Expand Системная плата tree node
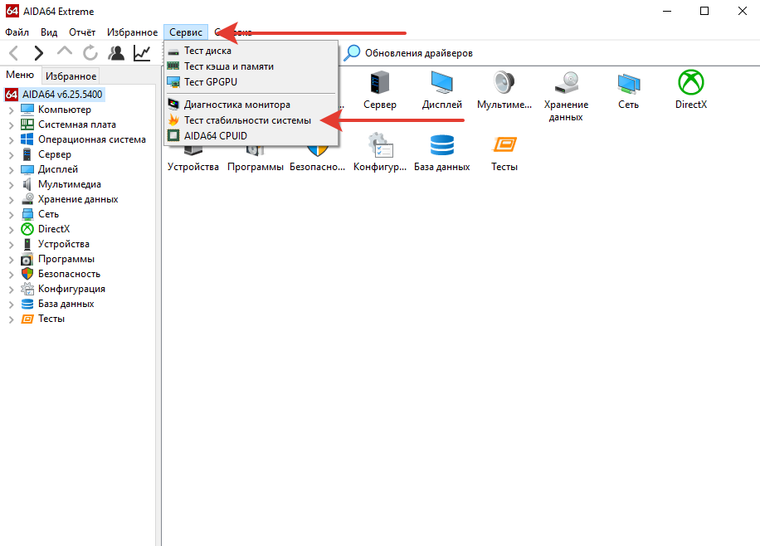Screen dimensions: 760x546 [11, 125]
